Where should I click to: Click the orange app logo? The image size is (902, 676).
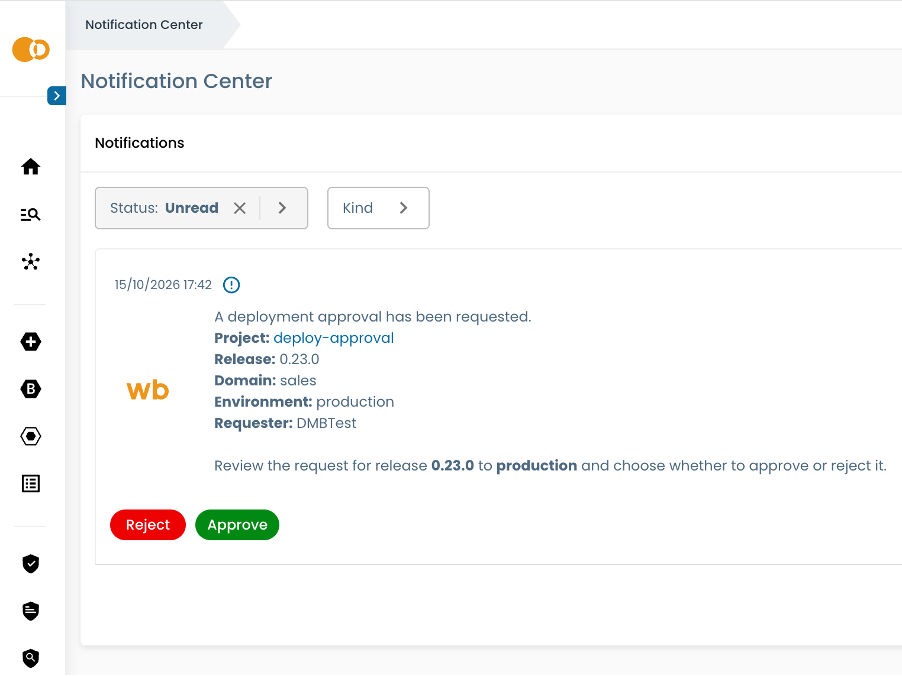(x=31, y=49)
